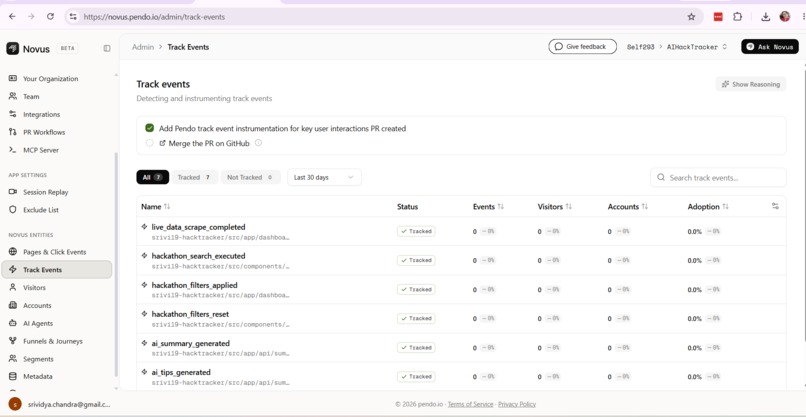This screenshot has height=417, width=806.
Task: Open the browser profile avatar
Action: point(784,16)
